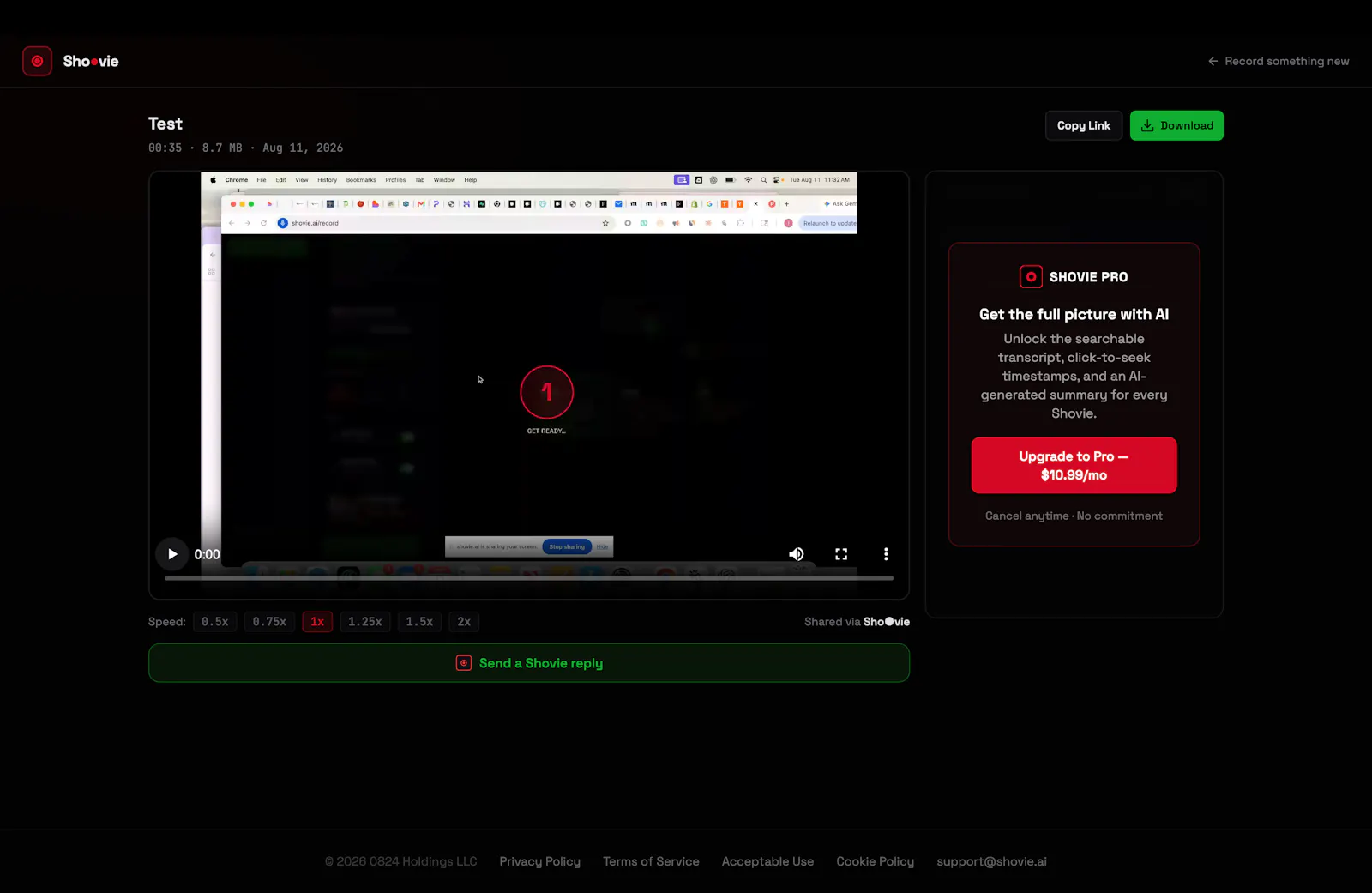Screen dimensions: 1372x893
Task: View the Acceptable Use policy
Action: pyautogui.click(x=767, y=861)
